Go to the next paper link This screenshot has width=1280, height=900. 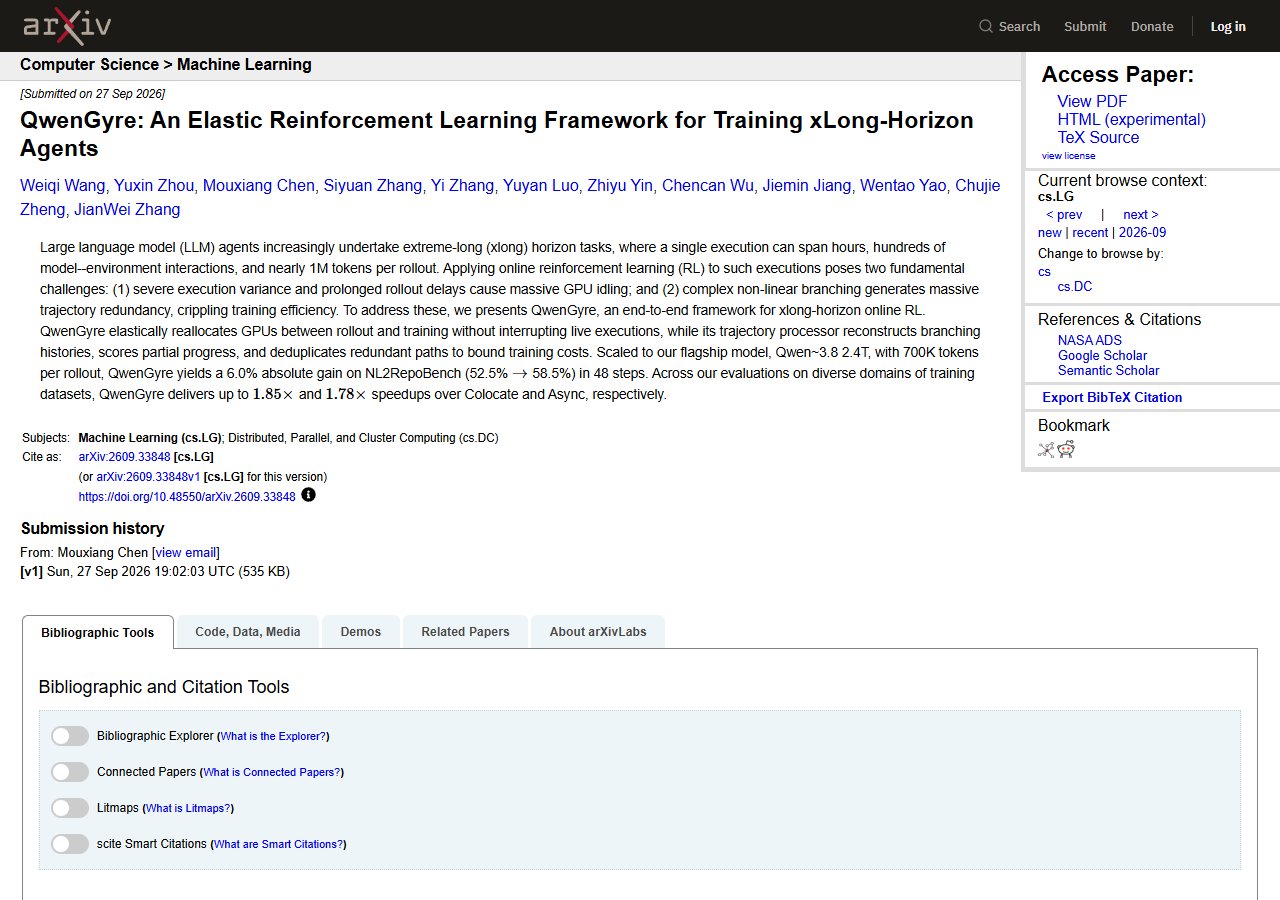[1141, 215]
